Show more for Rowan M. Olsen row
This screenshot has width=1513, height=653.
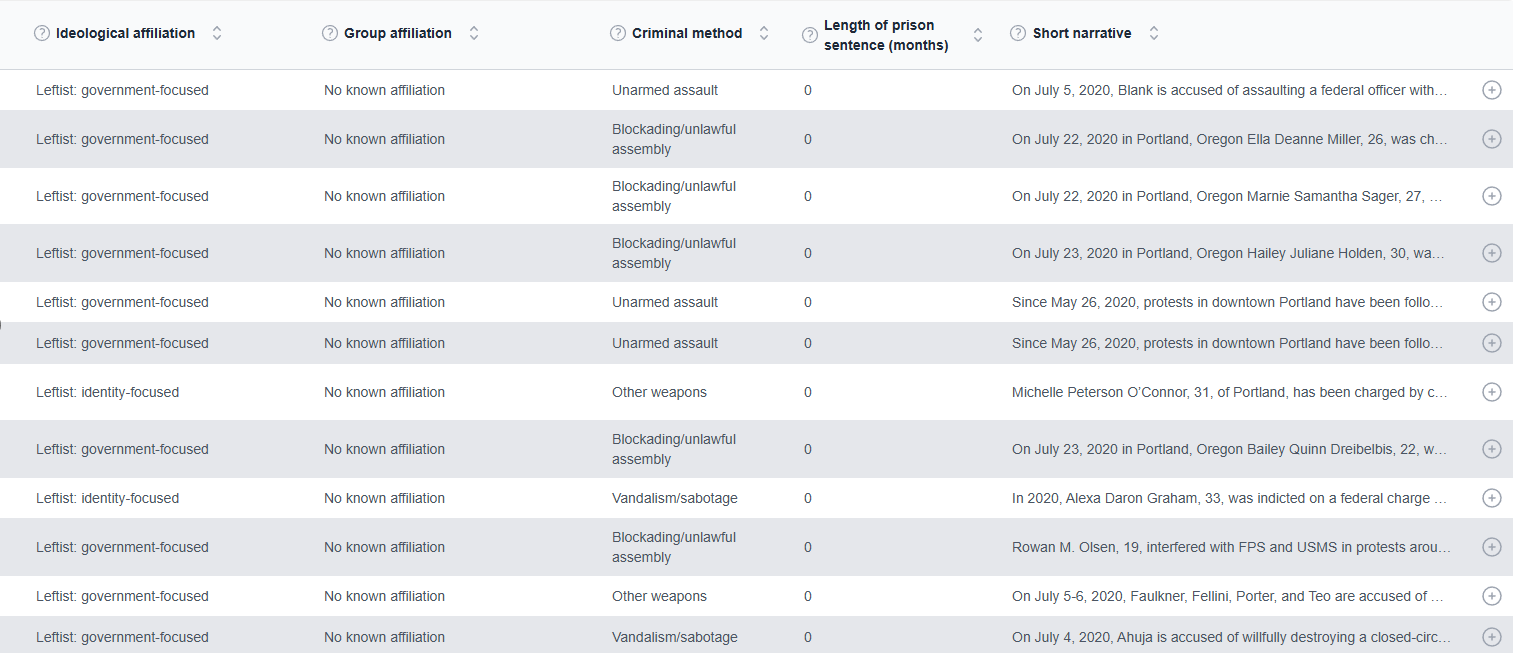tap(1491, 547)
